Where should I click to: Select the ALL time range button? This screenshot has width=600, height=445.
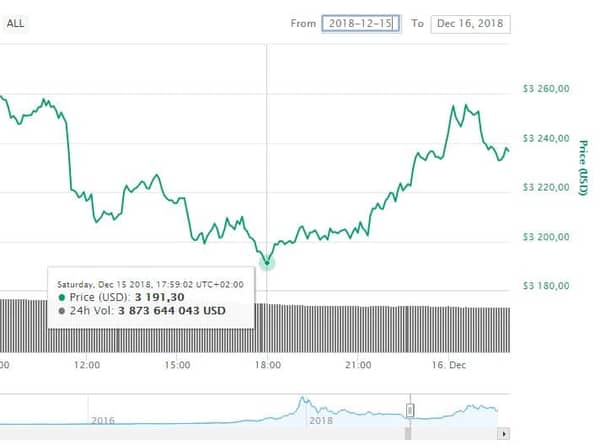click(x=15, y=23)
